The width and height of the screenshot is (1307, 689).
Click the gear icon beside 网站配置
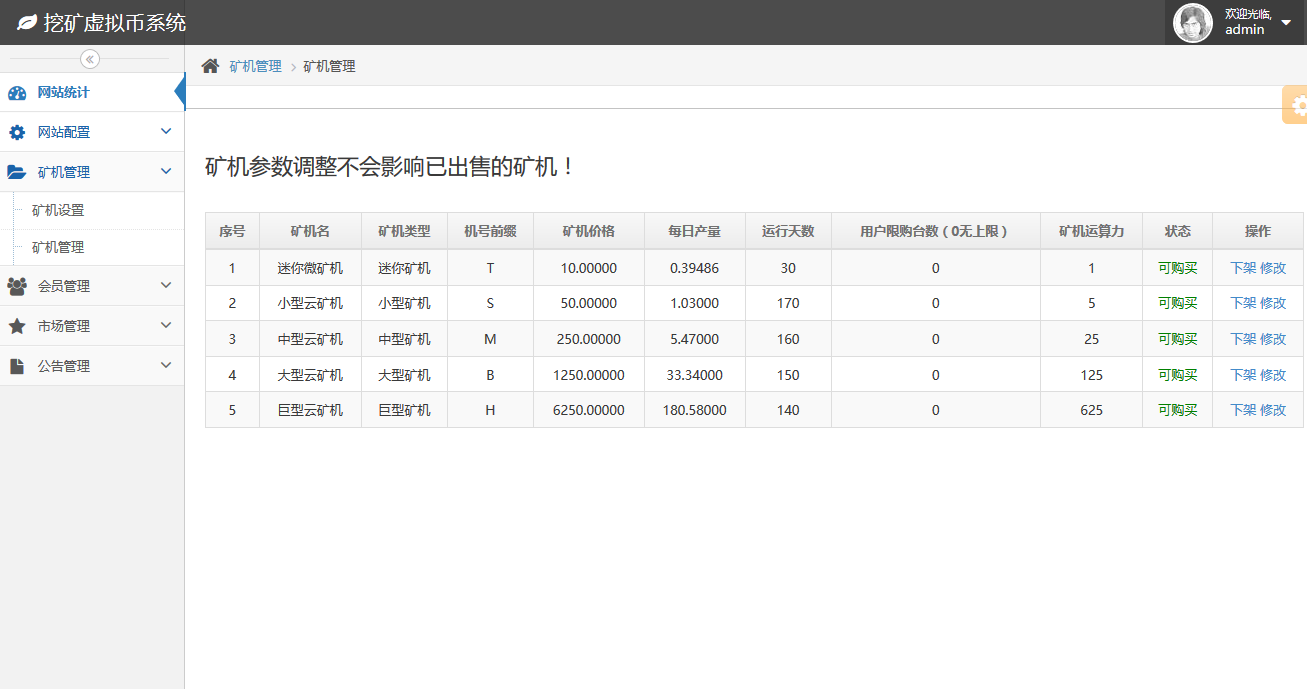[x=17, y=132]
